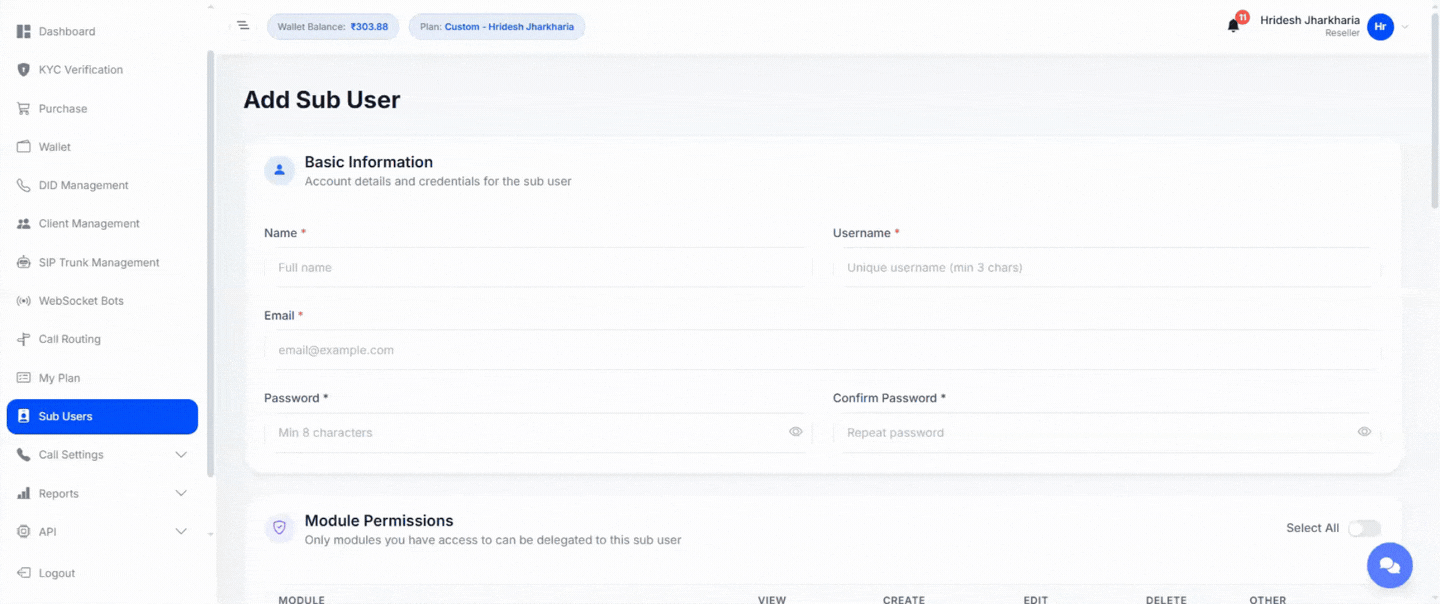
Task: Click the DID Management phone icon
Action: [24, 186]
